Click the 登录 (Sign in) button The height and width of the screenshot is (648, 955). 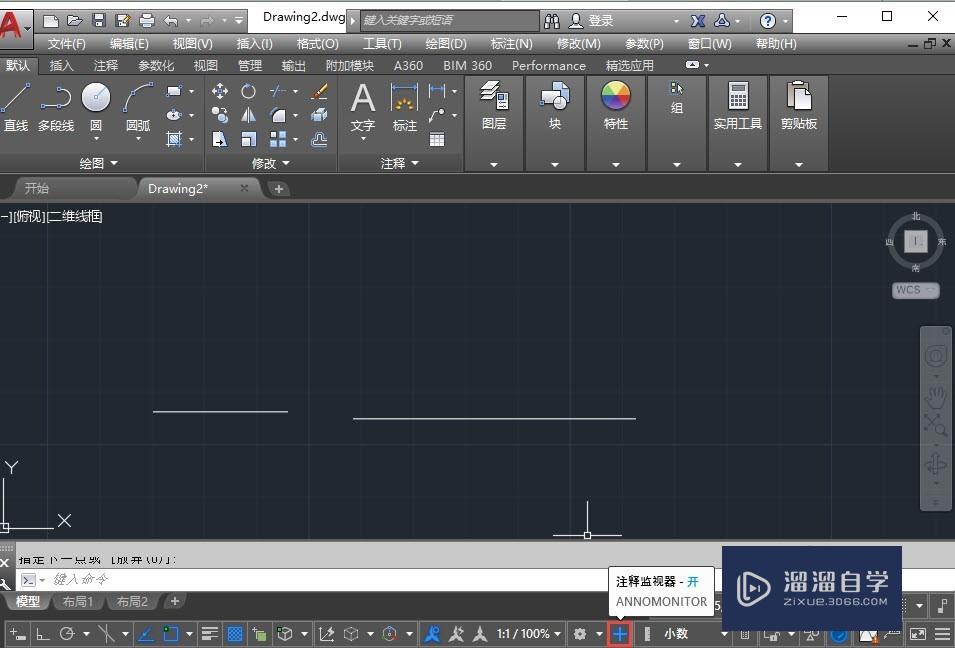pyautogui.click(x=591, y=21)
